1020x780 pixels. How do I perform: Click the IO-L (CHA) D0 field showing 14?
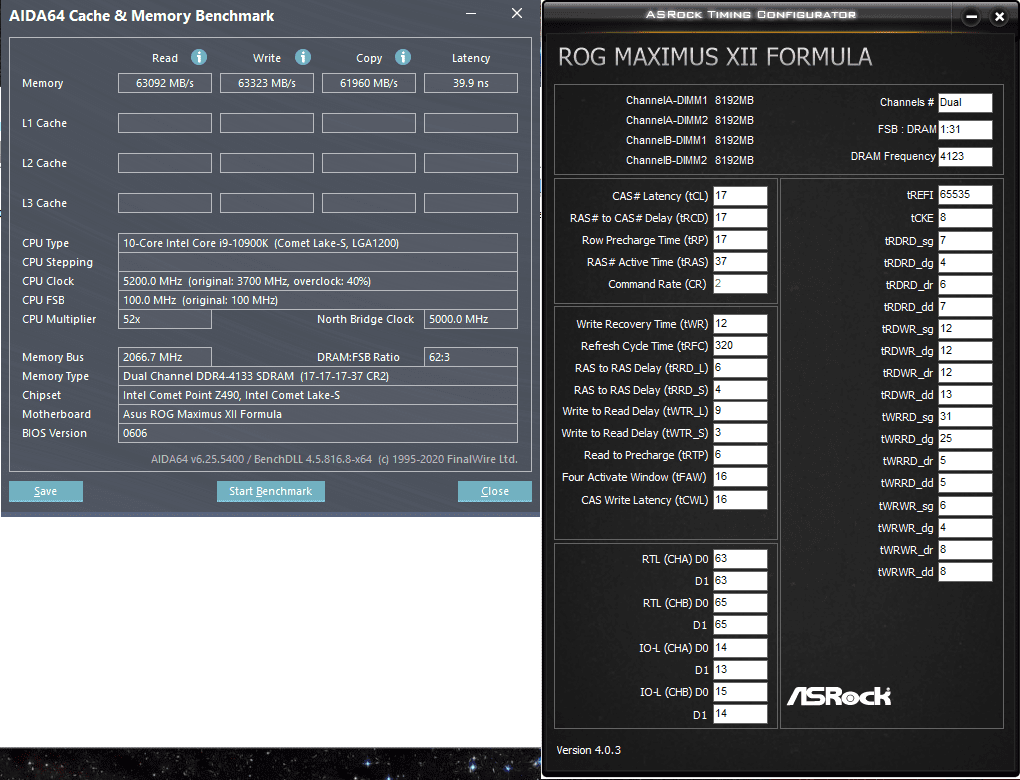coord(740,648)
